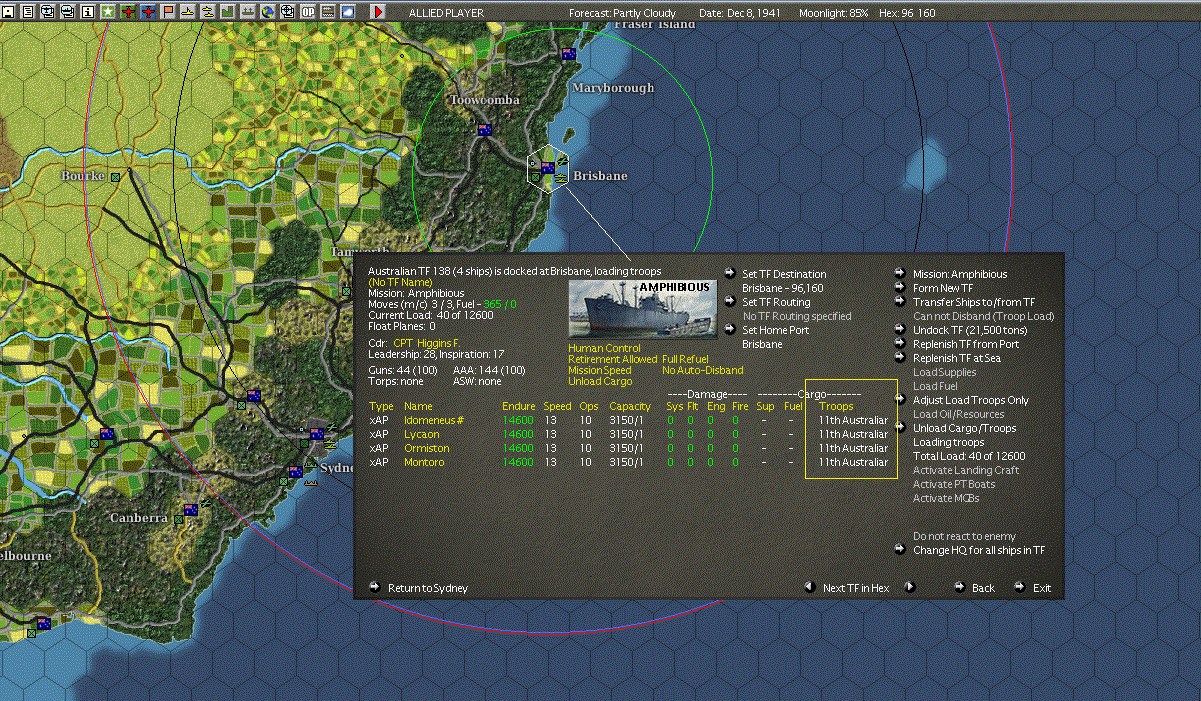Image resolution: width=1201 pixels, height=701 pixels.
Task: Click the Exit button
Action: tap(1042, 588)
